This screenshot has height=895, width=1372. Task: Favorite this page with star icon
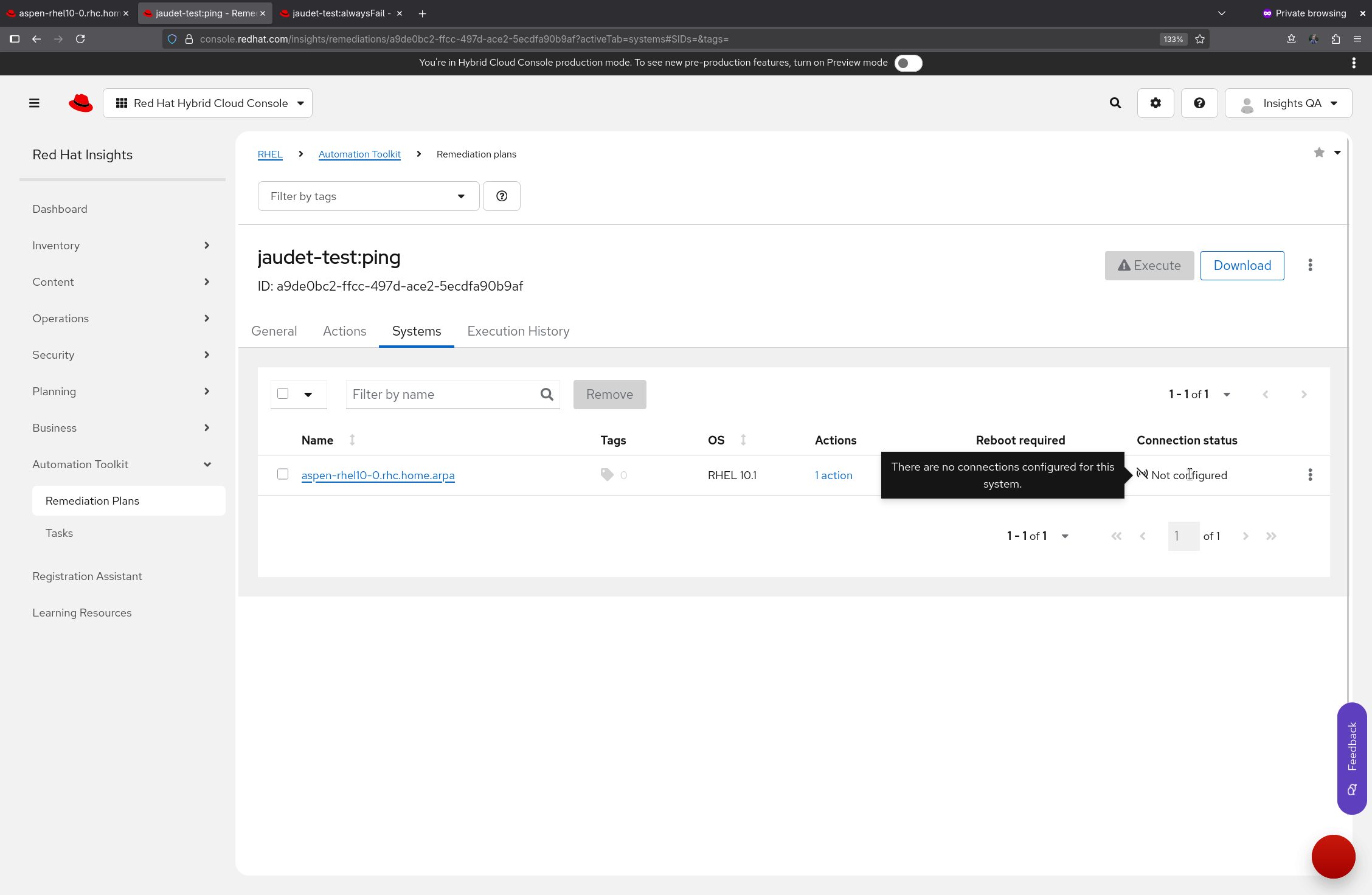click(1318, 153)
